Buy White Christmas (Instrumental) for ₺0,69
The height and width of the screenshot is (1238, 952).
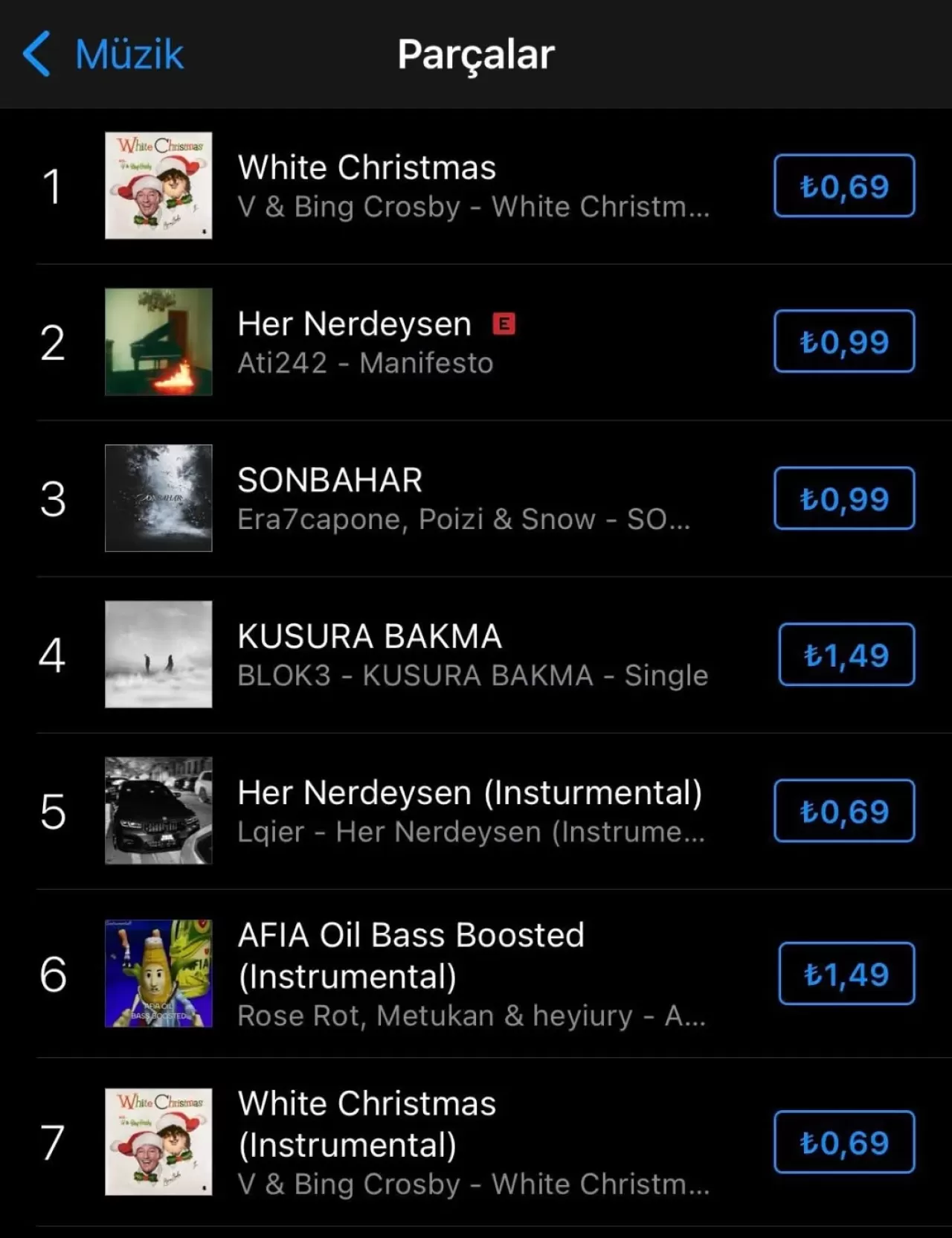coord(844,1141)
